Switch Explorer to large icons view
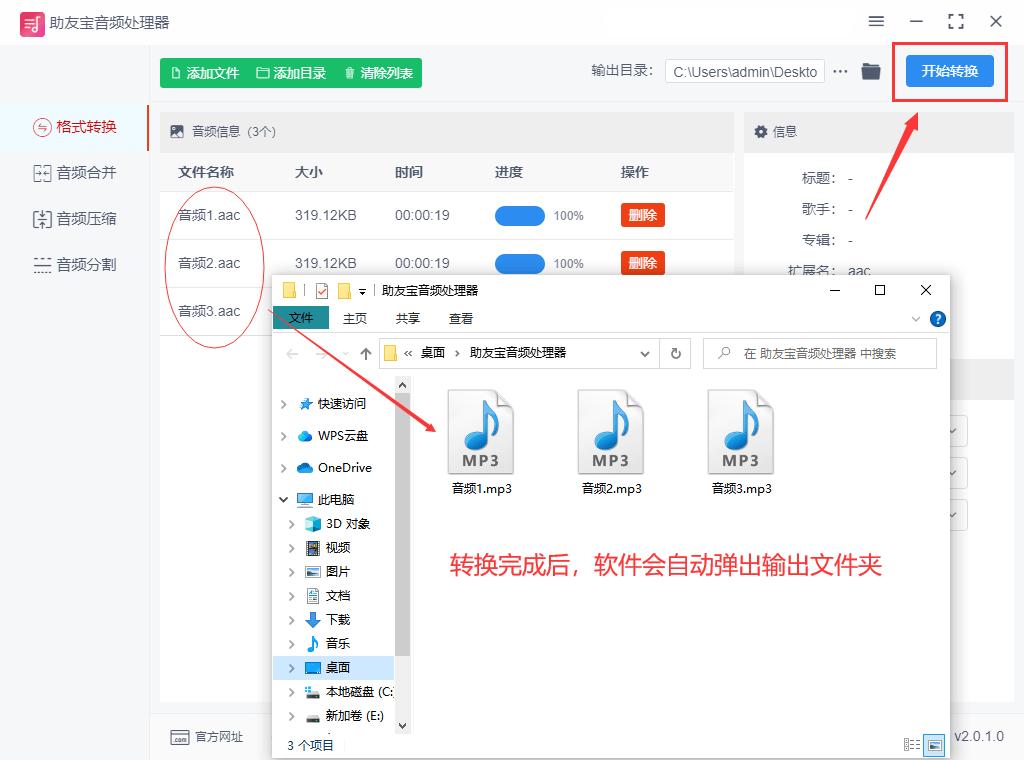The image size is (1024, 760). [933, 742]
